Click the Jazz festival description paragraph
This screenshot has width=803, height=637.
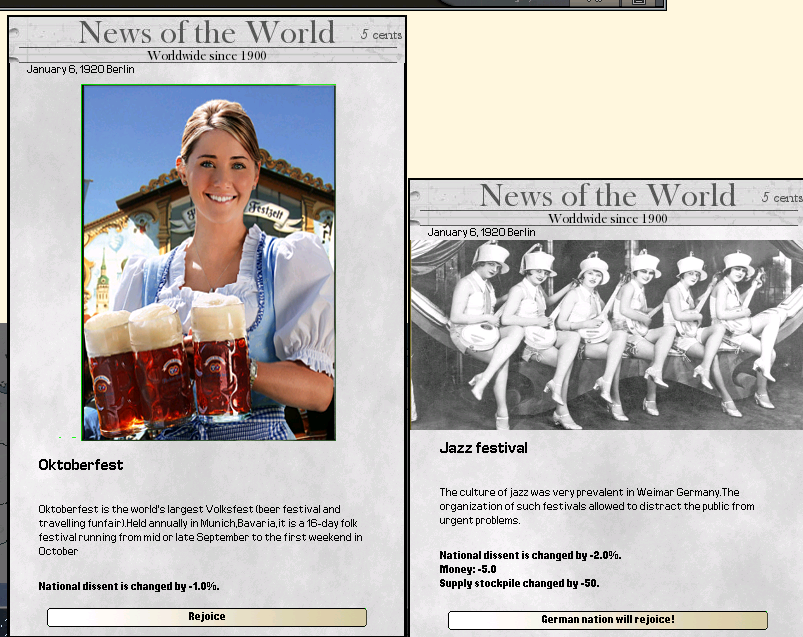[x=596, y=506]
